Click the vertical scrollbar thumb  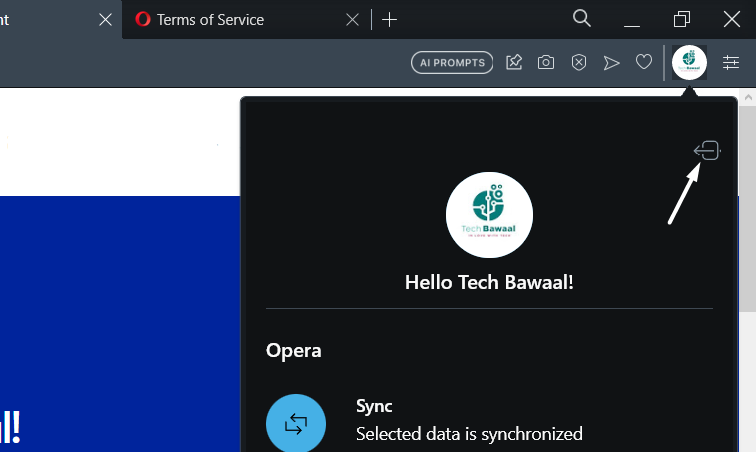tap(748, 209)
